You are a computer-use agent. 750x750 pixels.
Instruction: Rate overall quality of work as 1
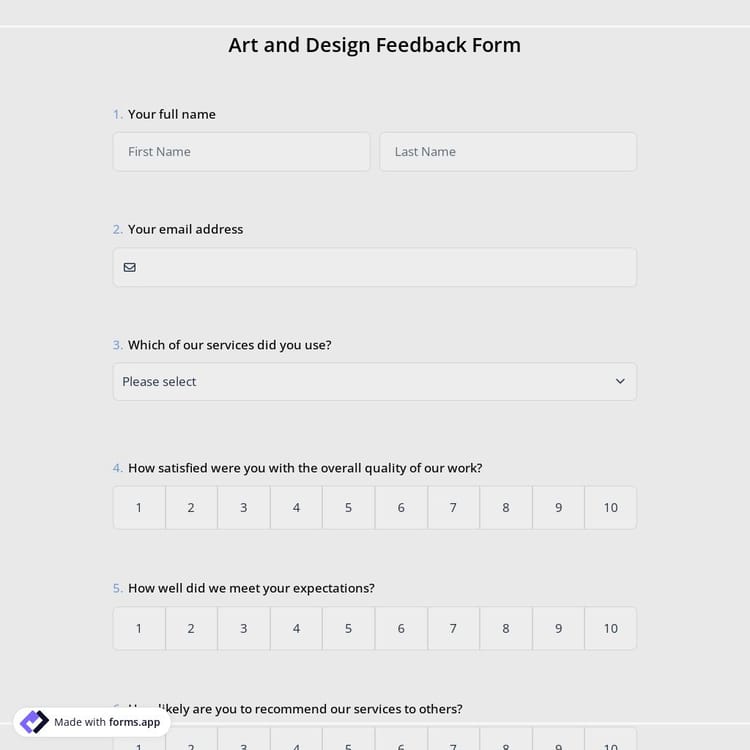[x=139, y=508]
